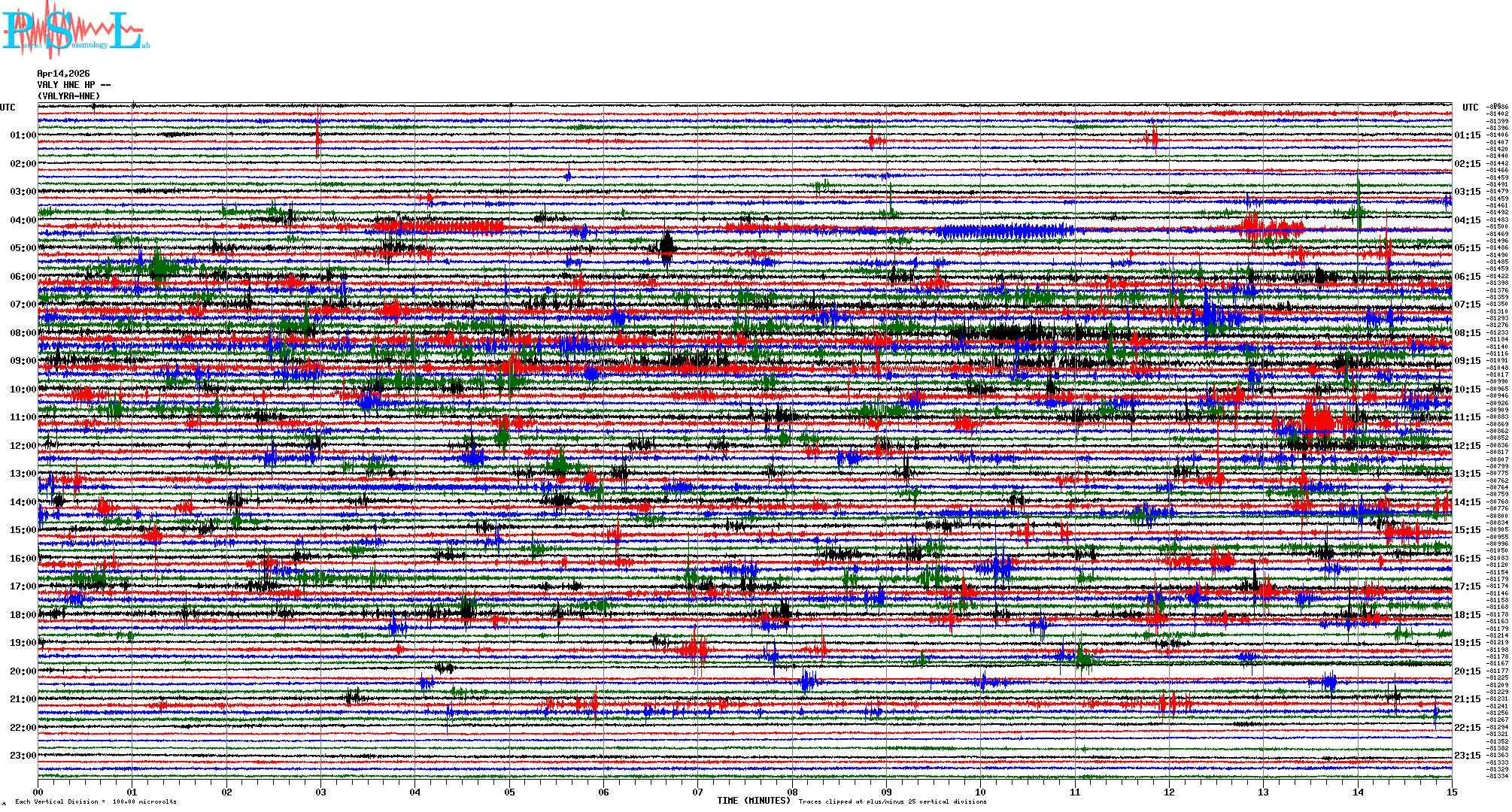Click the TIME (MINUTES) axis title
This screenshot has width=1512, height=812.
[754, 801]
